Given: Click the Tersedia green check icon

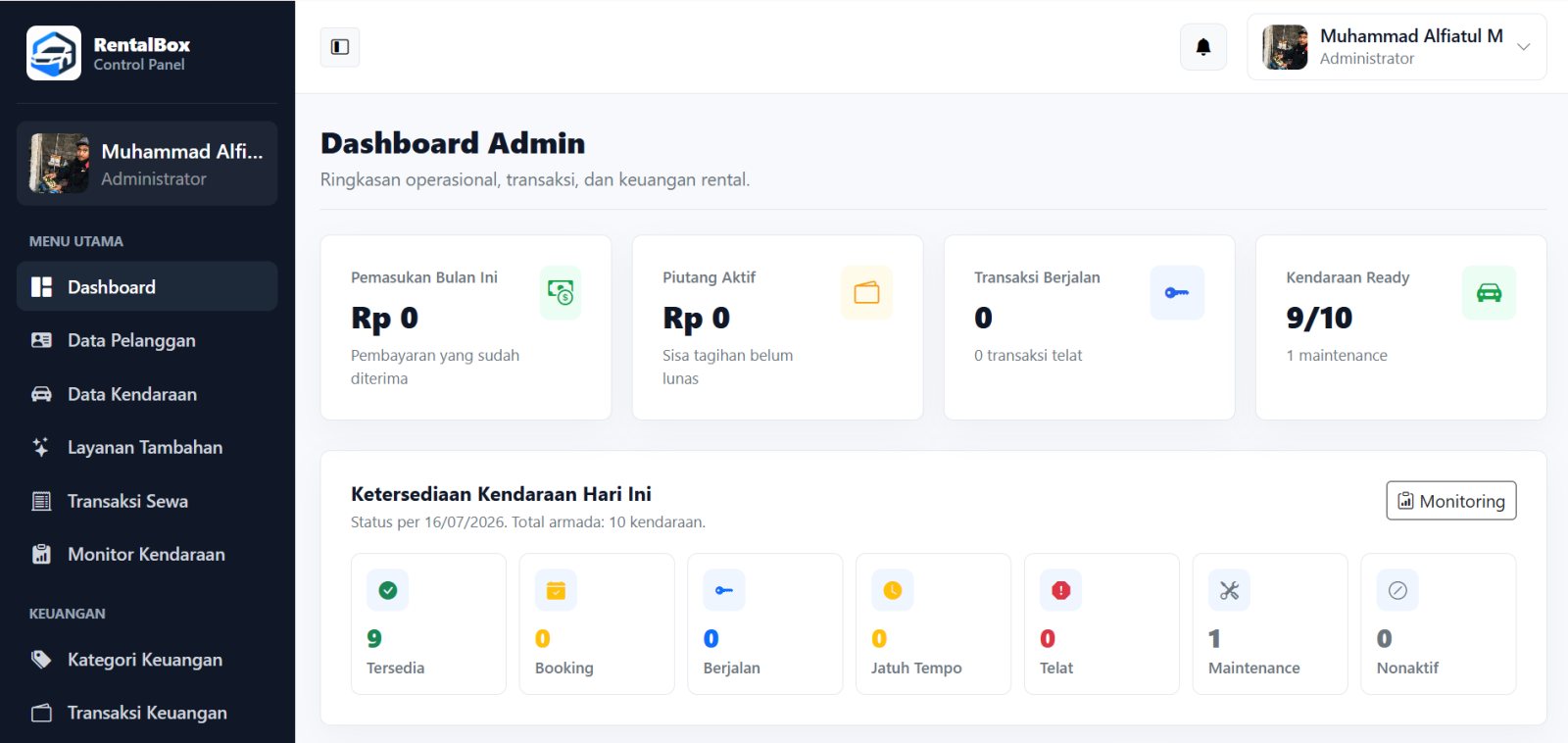Looking at the screenshot, I should coord(388,590).
